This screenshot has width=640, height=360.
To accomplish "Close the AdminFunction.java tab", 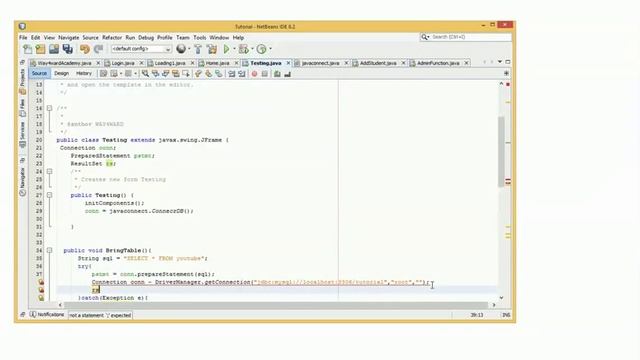I will [x=466, y=63].
